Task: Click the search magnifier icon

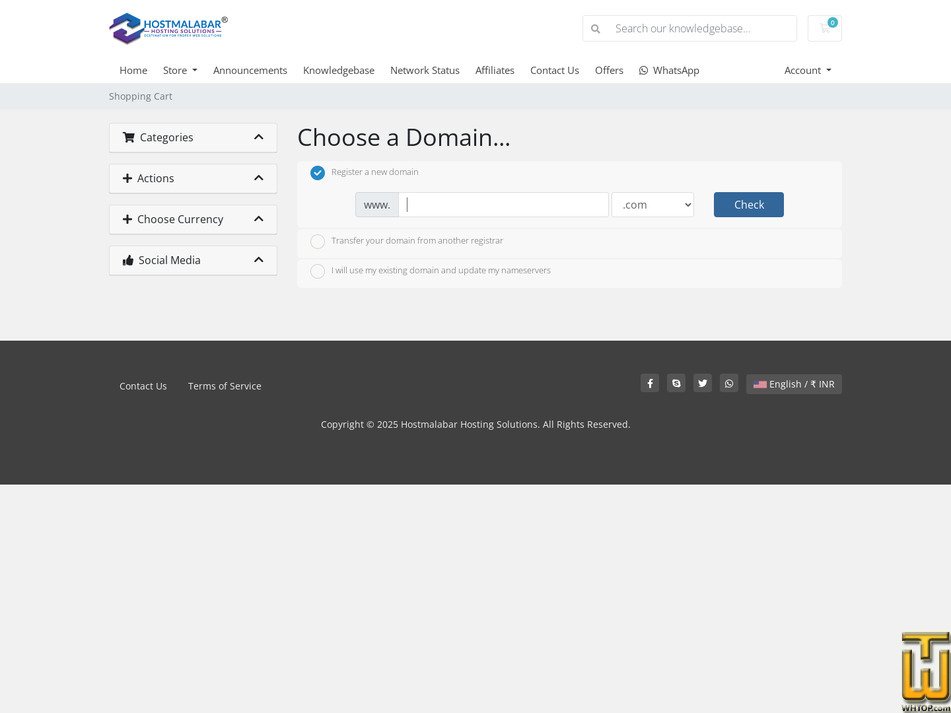Action: [x=595, y=28]
